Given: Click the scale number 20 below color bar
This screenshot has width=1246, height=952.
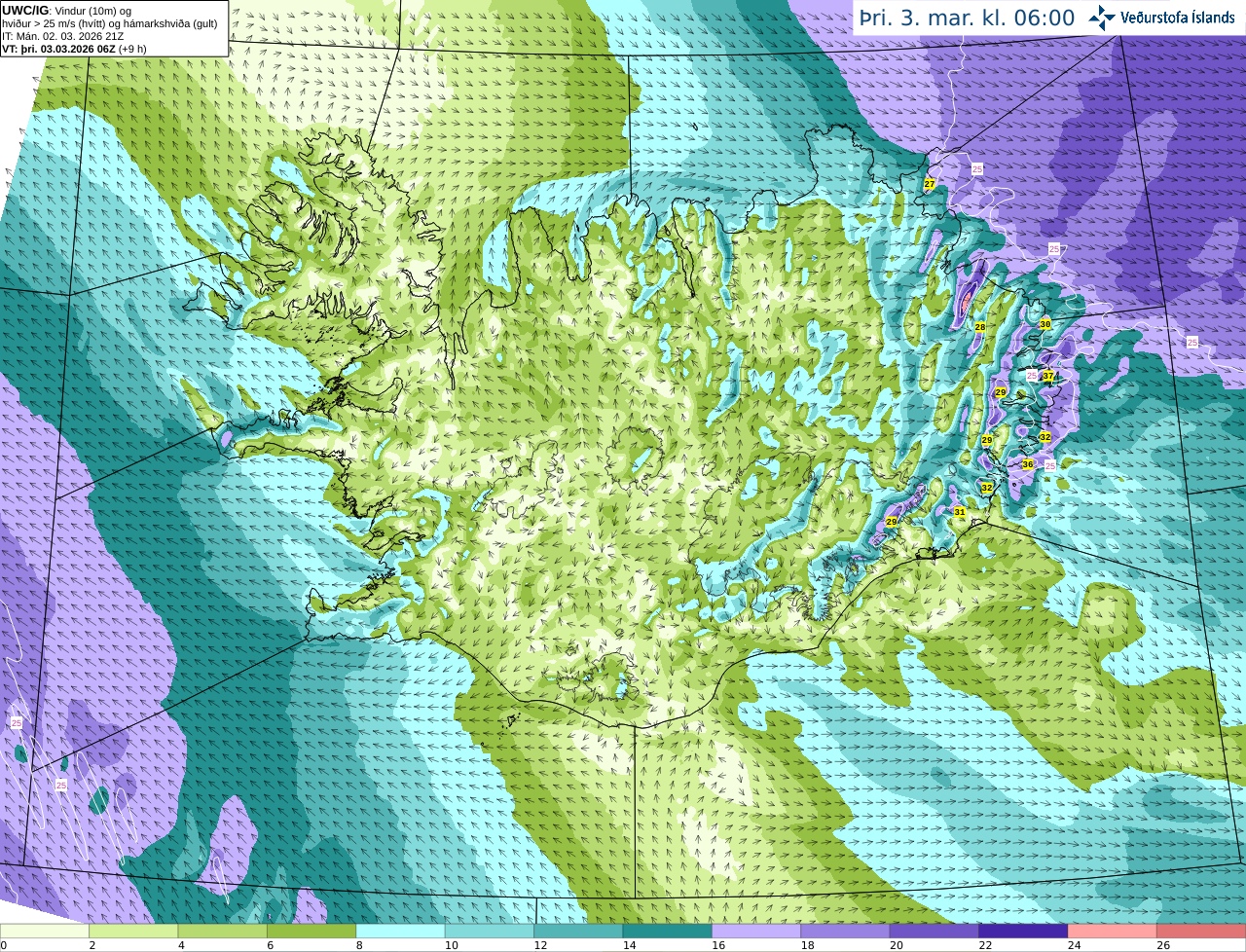Looking at the screenshot, I should [896, 945].
